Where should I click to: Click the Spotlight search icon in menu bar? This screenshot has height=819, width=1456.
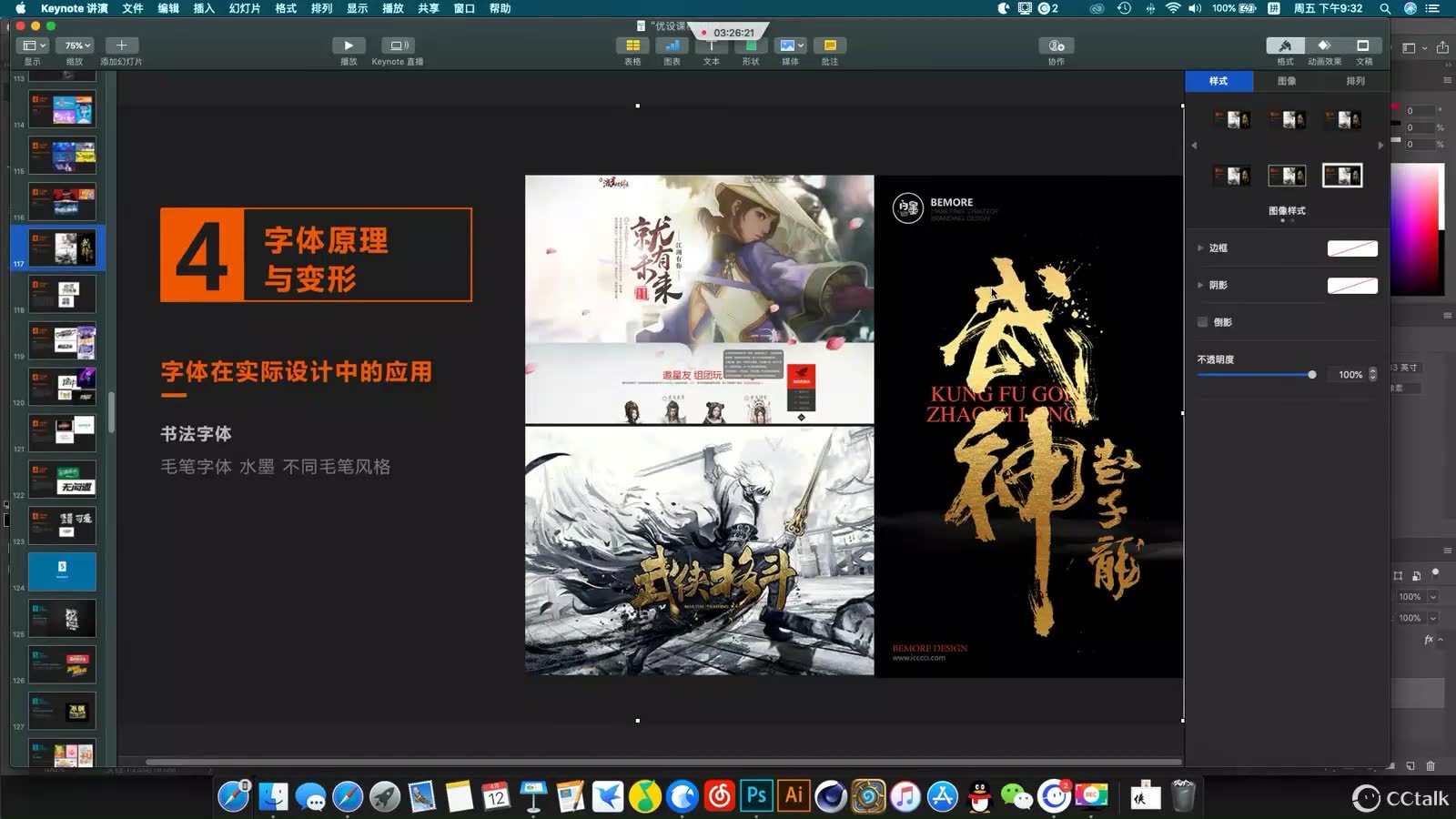(x=1385, y=8)
